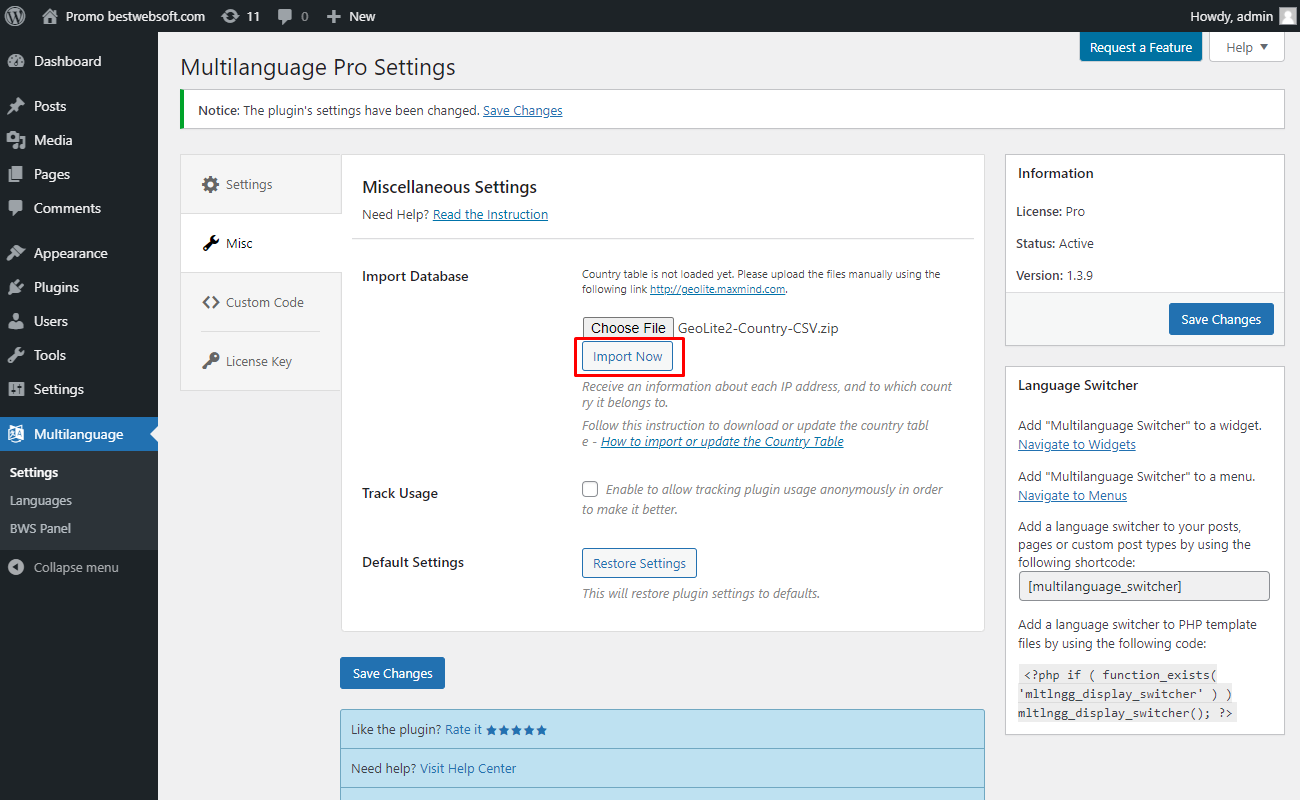Viewport: 1300px width, 800px height.
Task: Click the Pages icon in sidebar
Action: 16,174
